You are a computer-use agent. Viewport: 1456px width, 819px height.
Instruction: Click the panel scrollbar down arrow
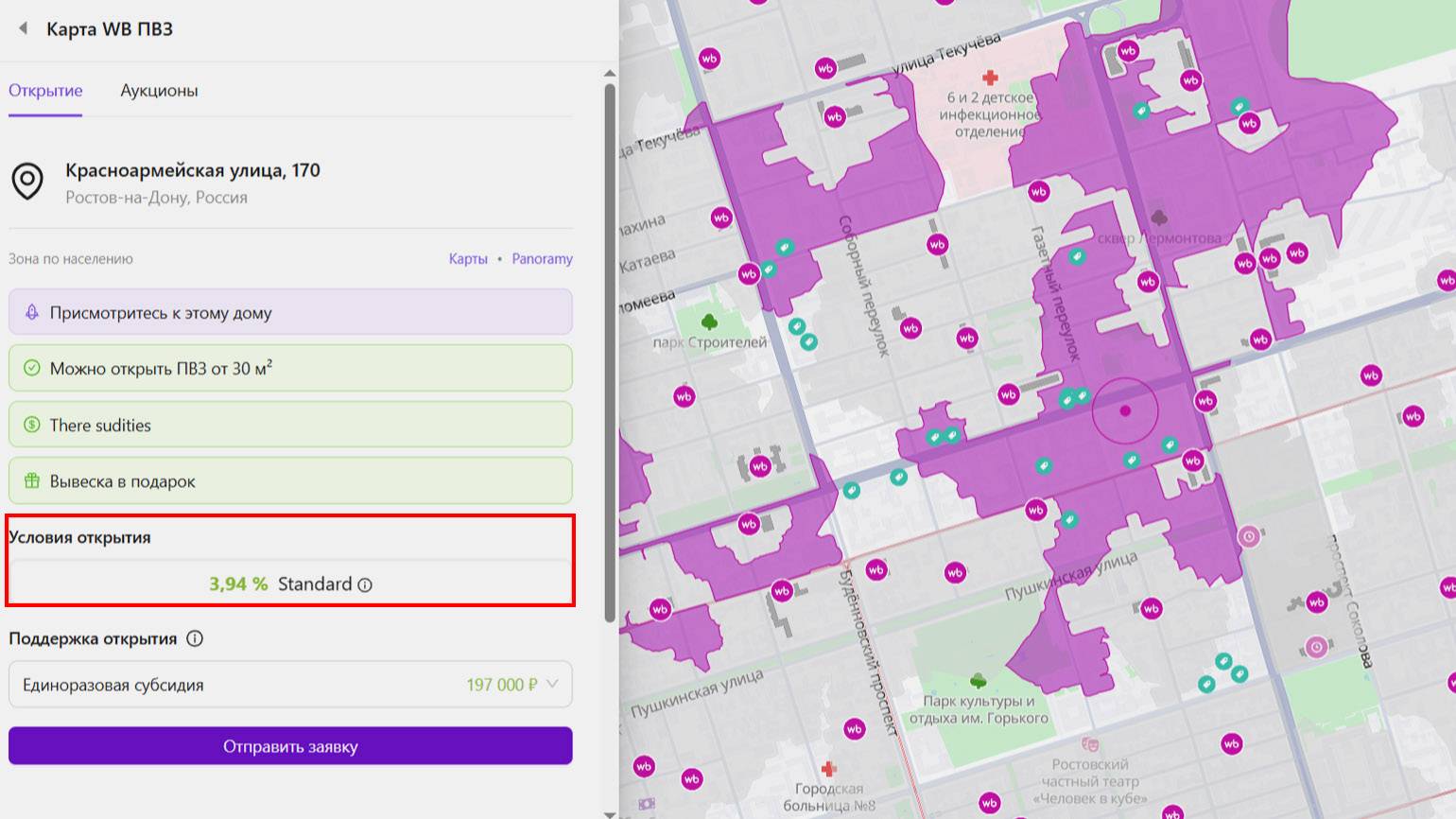click(610, 813)
